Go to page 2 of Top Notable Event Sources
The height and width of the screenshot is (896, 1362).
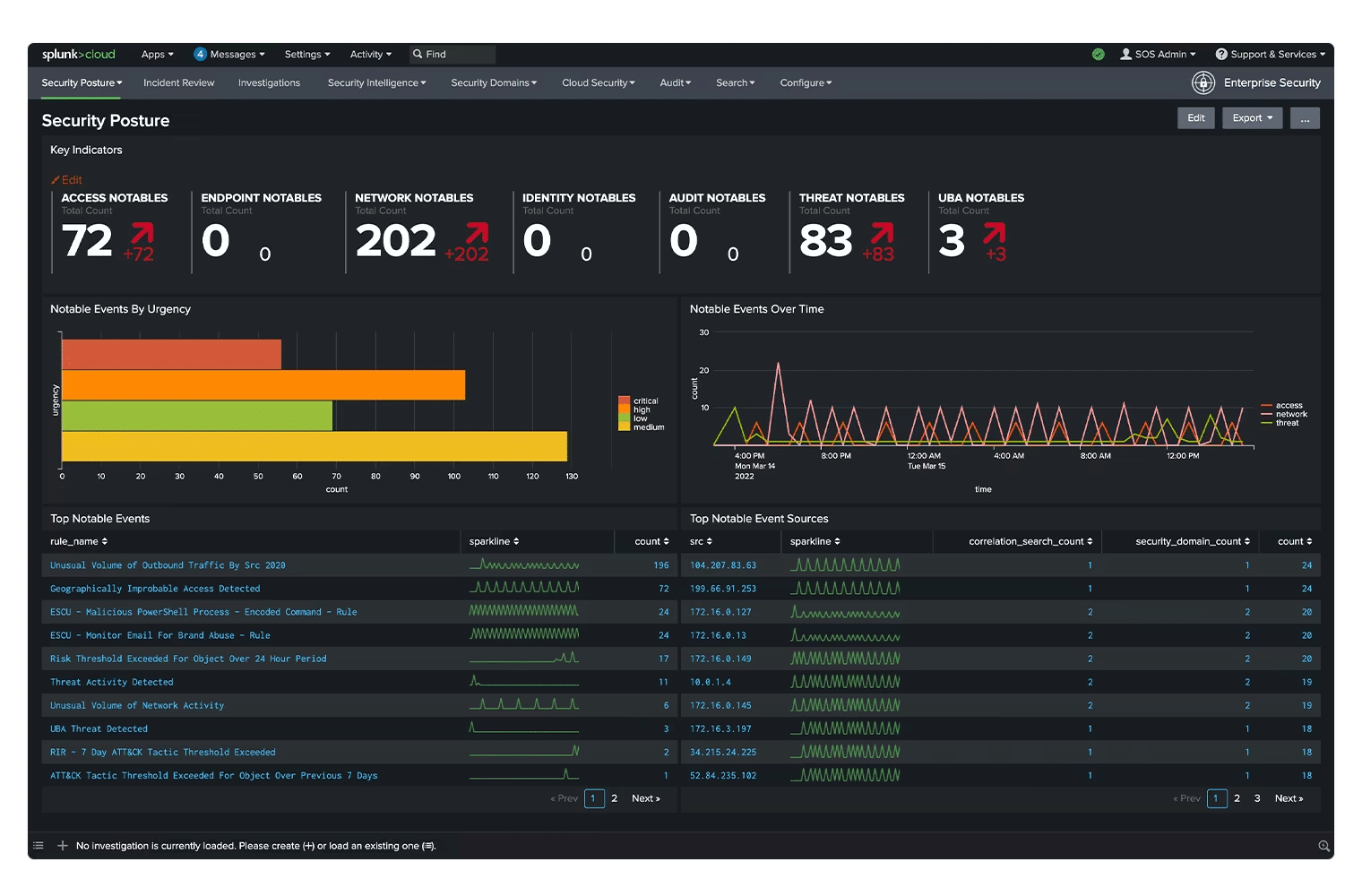point(1237,798)
